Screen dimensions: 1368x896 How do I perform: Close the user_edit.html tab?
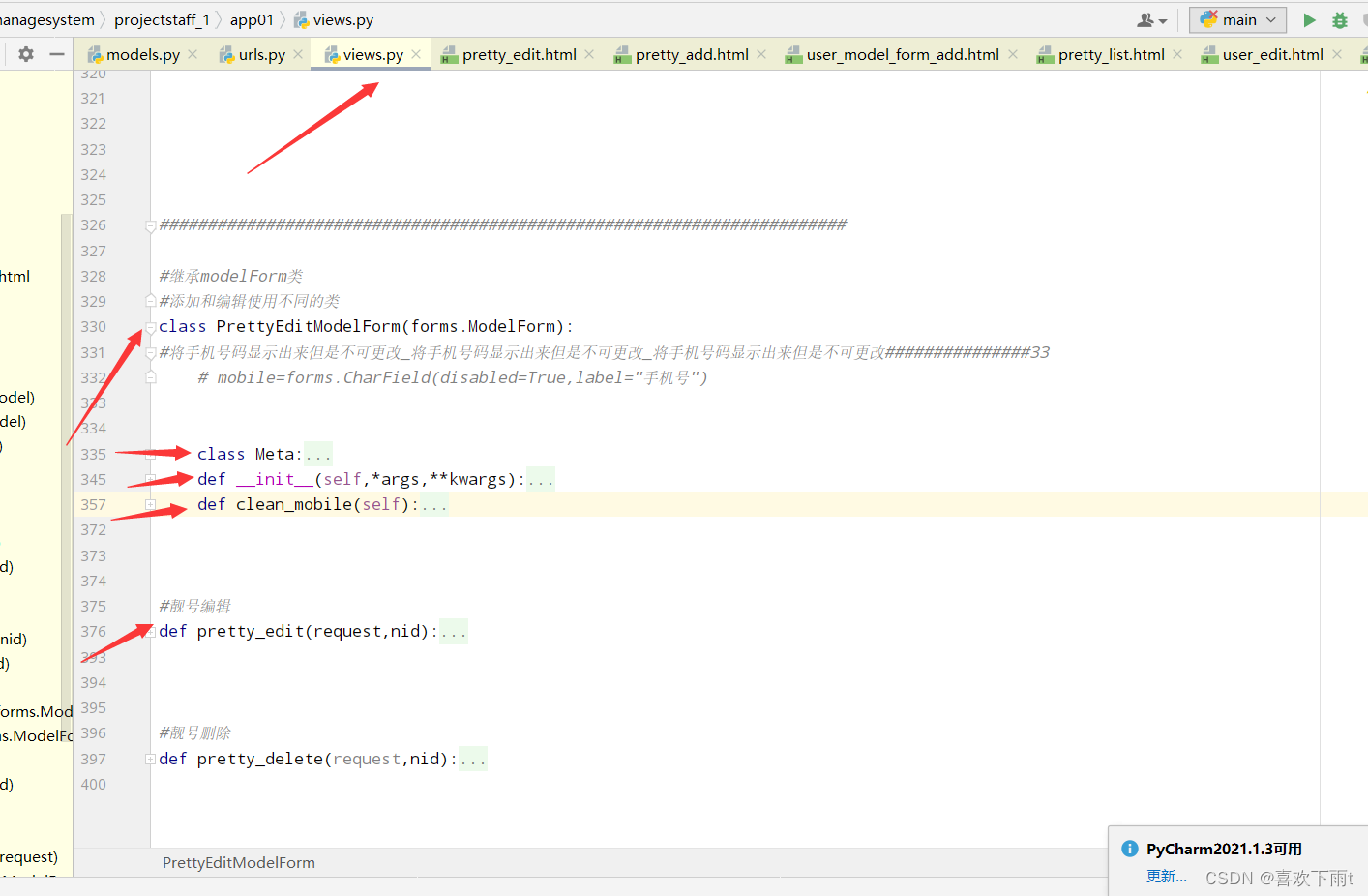(x=1337, y=54)
